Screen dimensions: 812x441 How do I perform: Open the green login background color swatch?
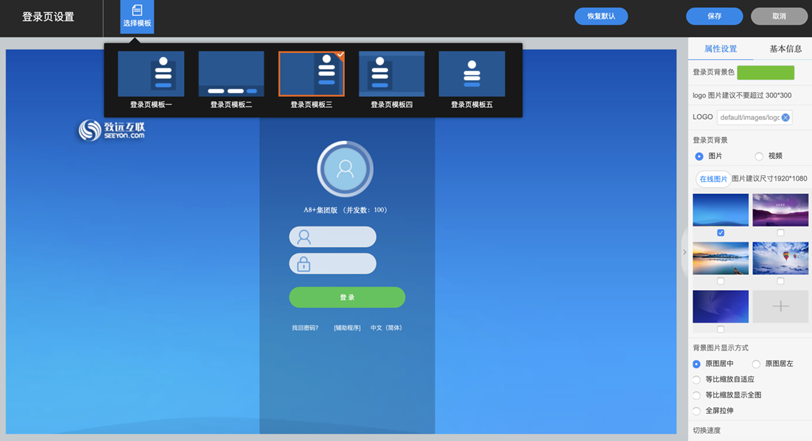(765, 73)
